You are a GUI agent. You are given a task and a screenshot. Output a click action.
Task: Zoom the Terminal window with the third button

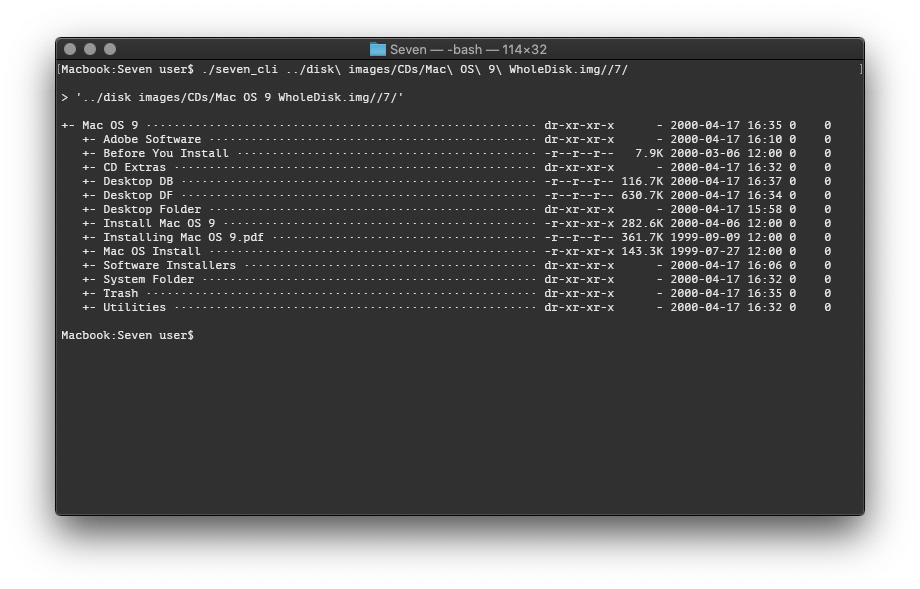110,49
